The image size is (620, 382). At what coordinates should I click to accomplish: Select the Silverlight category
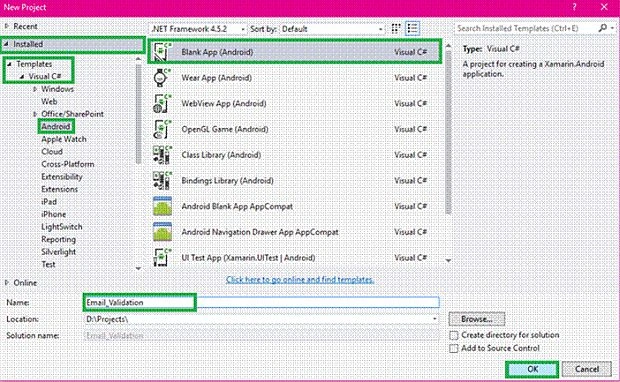point(59,252)
